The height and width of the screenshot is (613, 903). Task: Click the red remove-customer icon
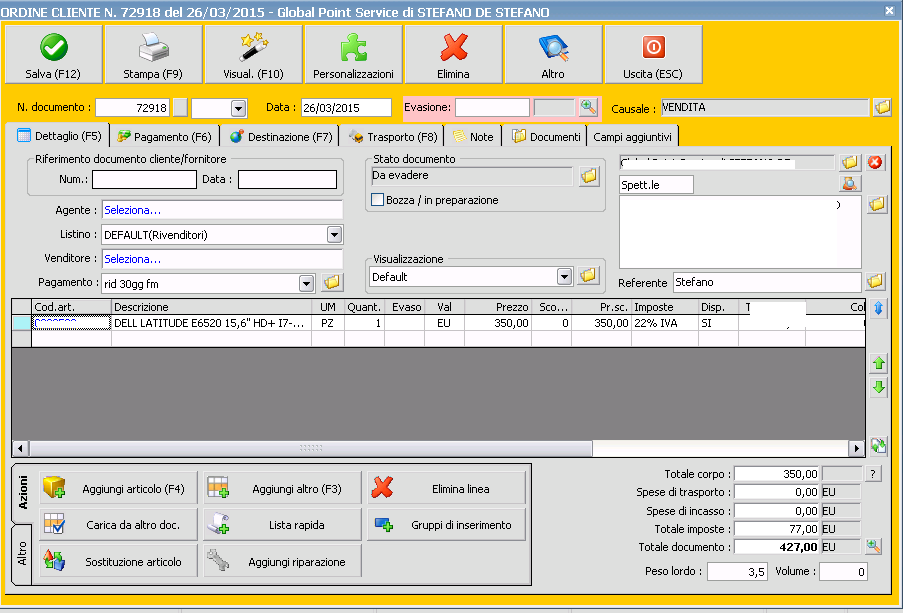pyautogui.click(x=876, y=162)
